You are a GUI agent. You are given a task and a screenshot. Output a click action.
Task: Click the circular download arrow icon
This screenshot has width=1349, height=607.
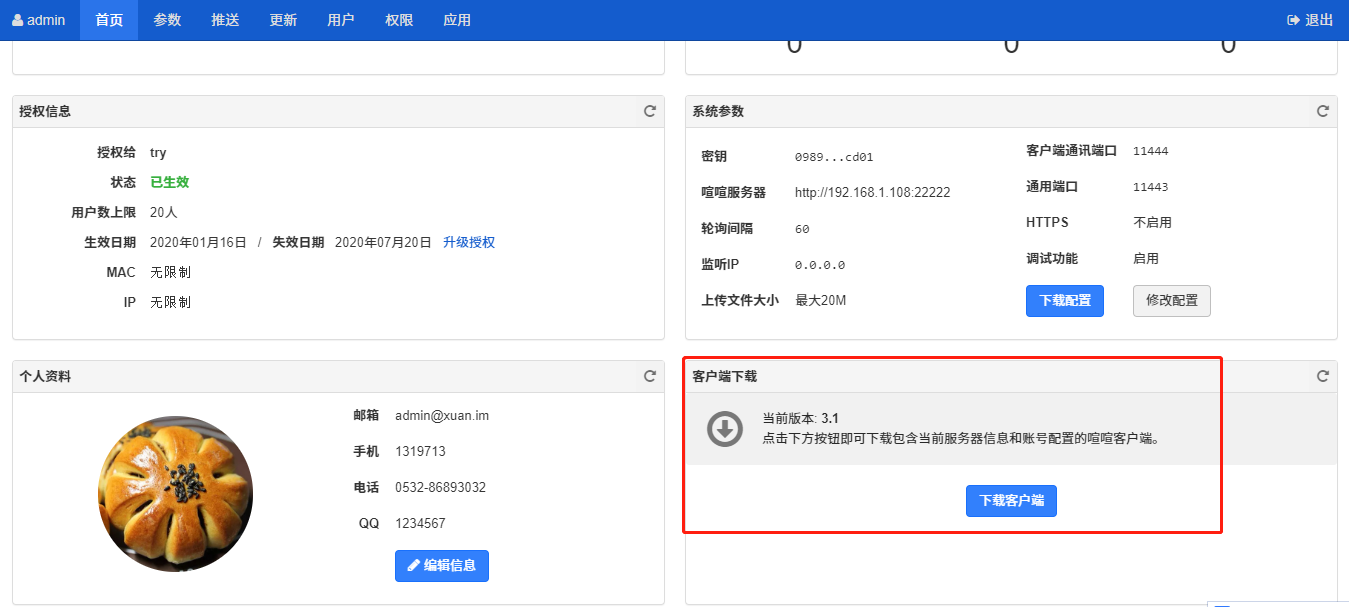pos(725,429)
